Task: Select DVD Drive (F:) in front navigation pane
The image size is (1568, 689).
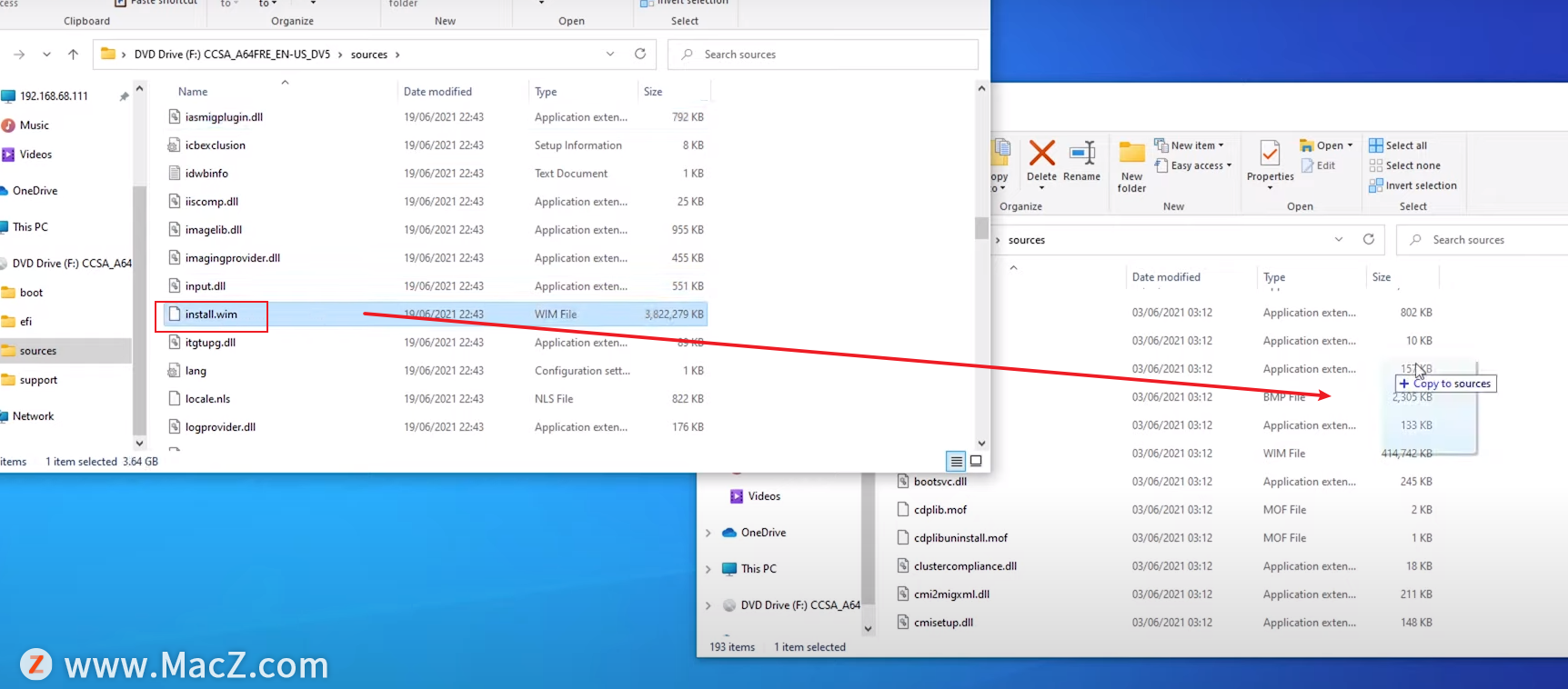Action: 72,264
